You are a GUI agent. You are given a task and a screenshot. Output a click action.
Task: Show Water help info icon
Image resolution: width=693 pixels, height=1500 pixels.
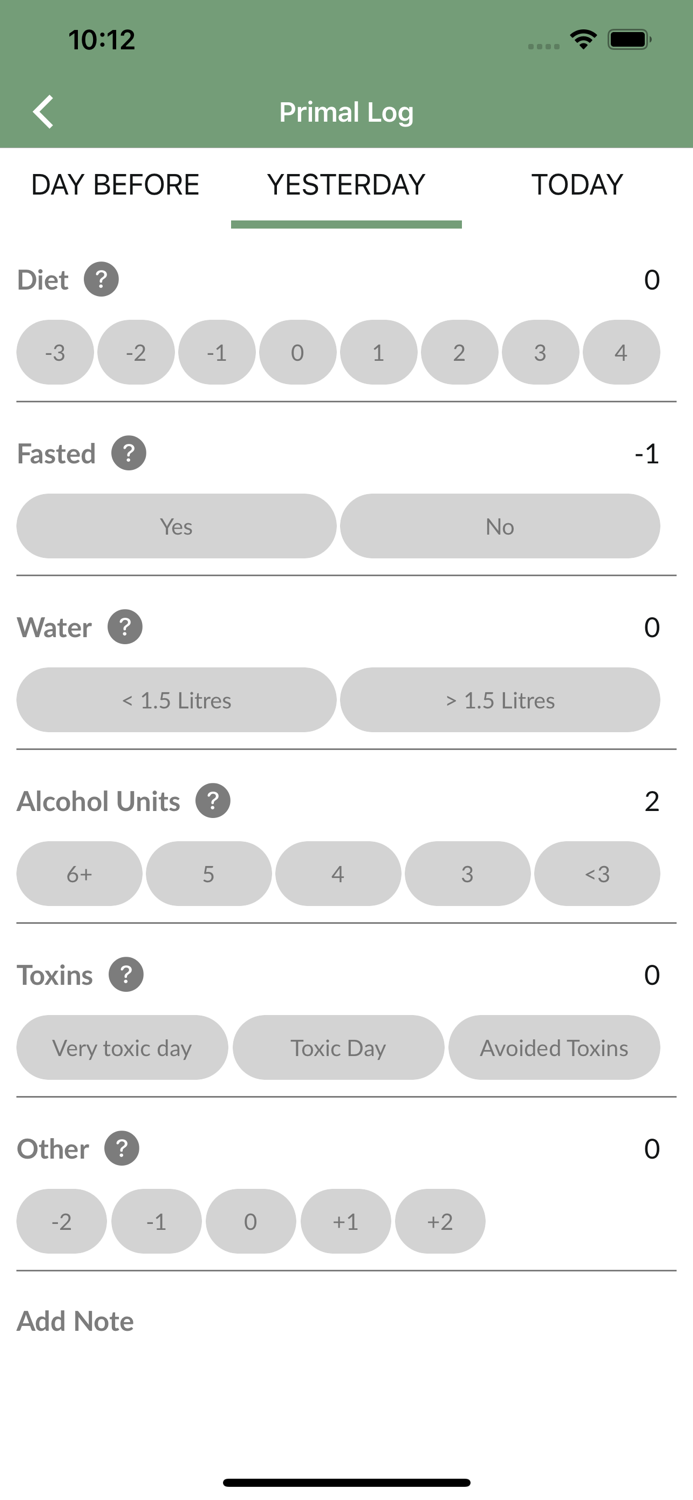(125, 627)
